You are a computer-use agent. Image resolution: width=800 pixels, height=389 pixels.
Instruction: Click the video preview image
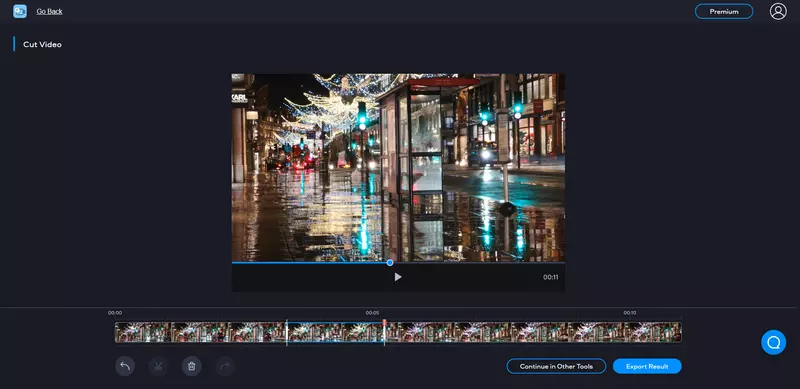coord(398,167)
